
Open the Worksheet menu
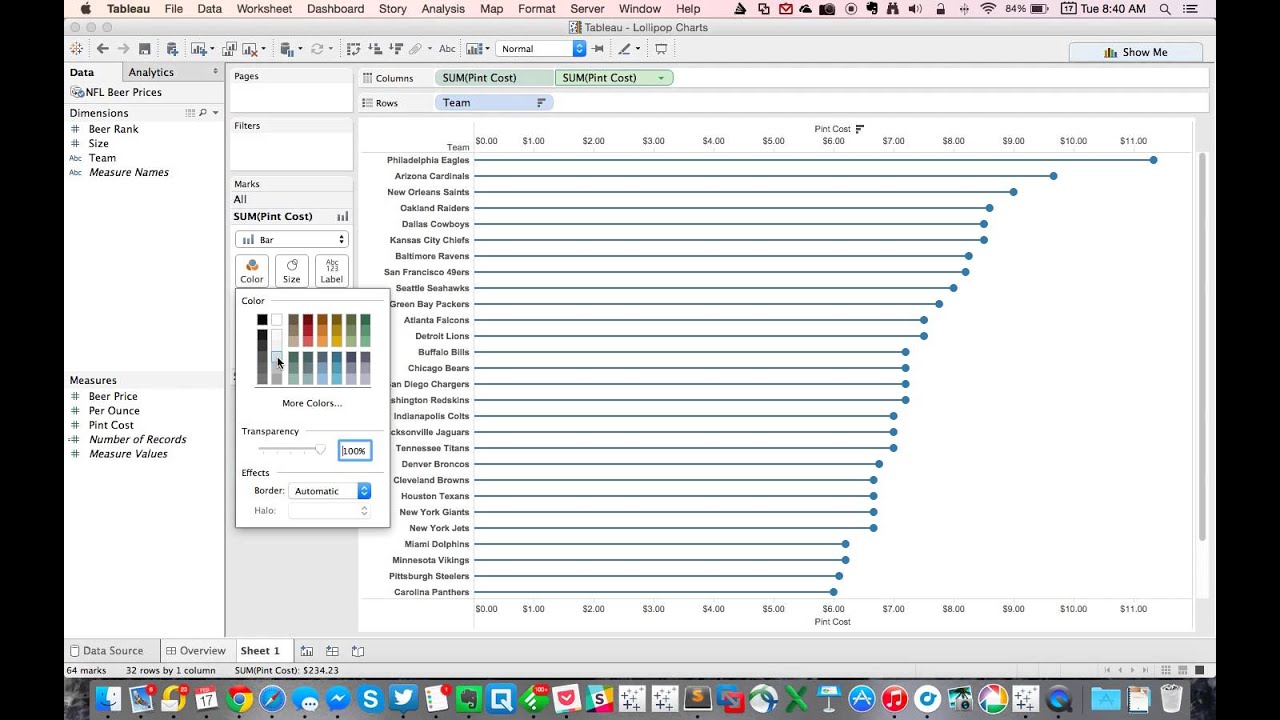point(264,9)
